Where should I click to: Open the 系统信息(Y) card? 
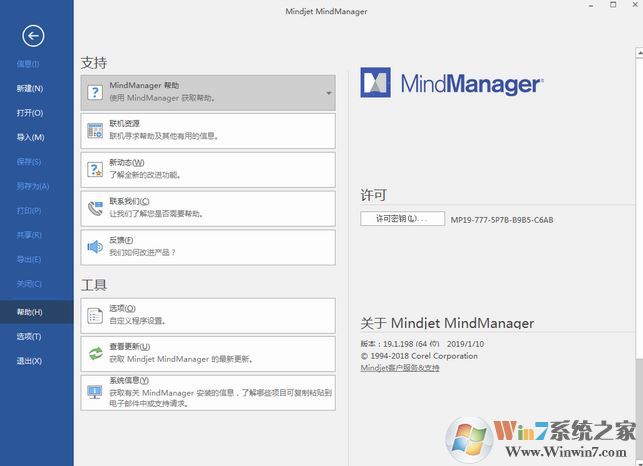coord(208,393)
